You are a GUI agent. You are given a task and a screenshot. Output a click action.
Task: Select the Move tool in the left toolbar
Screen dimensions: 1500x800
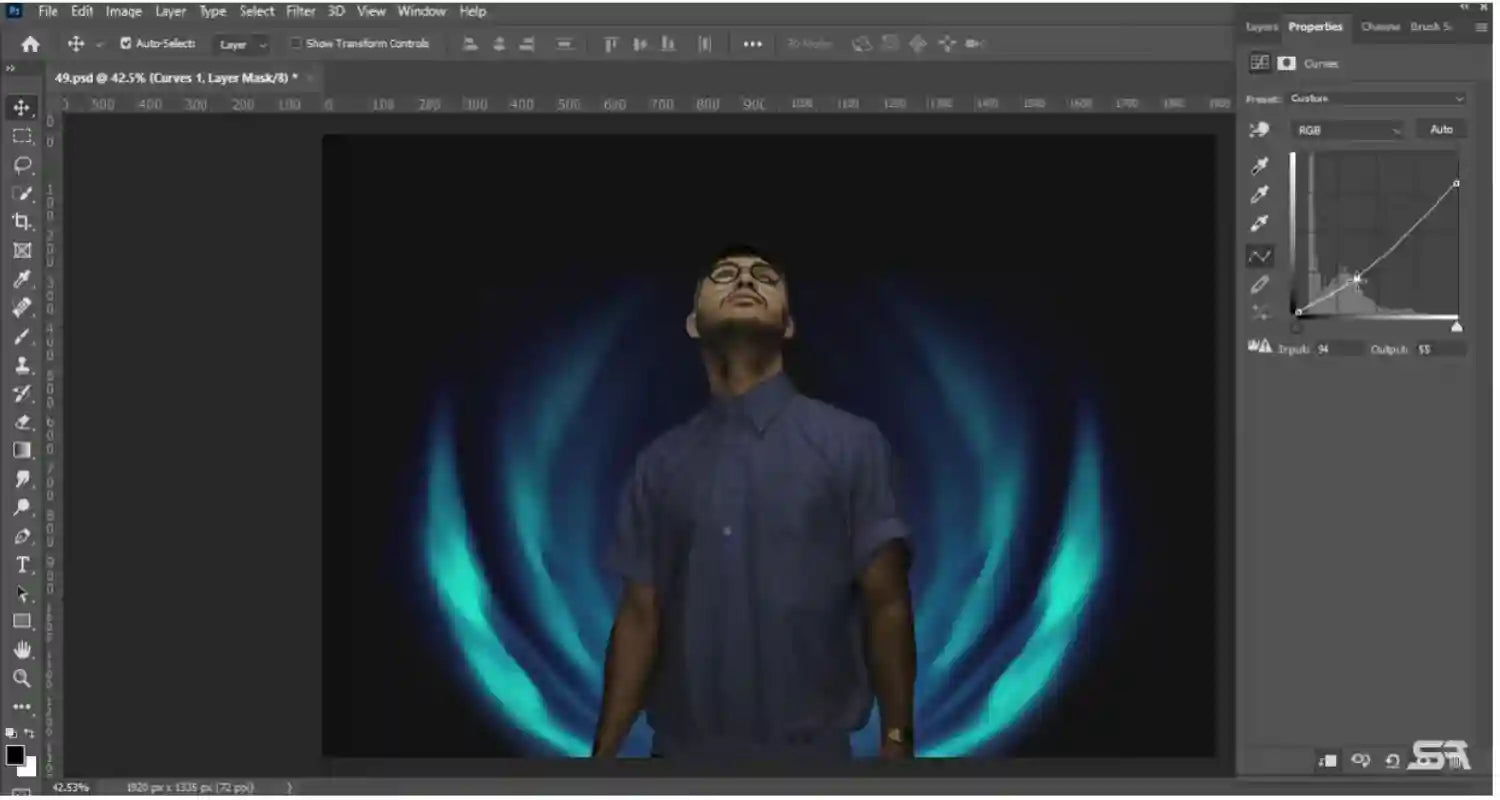(x=22, y=107)
